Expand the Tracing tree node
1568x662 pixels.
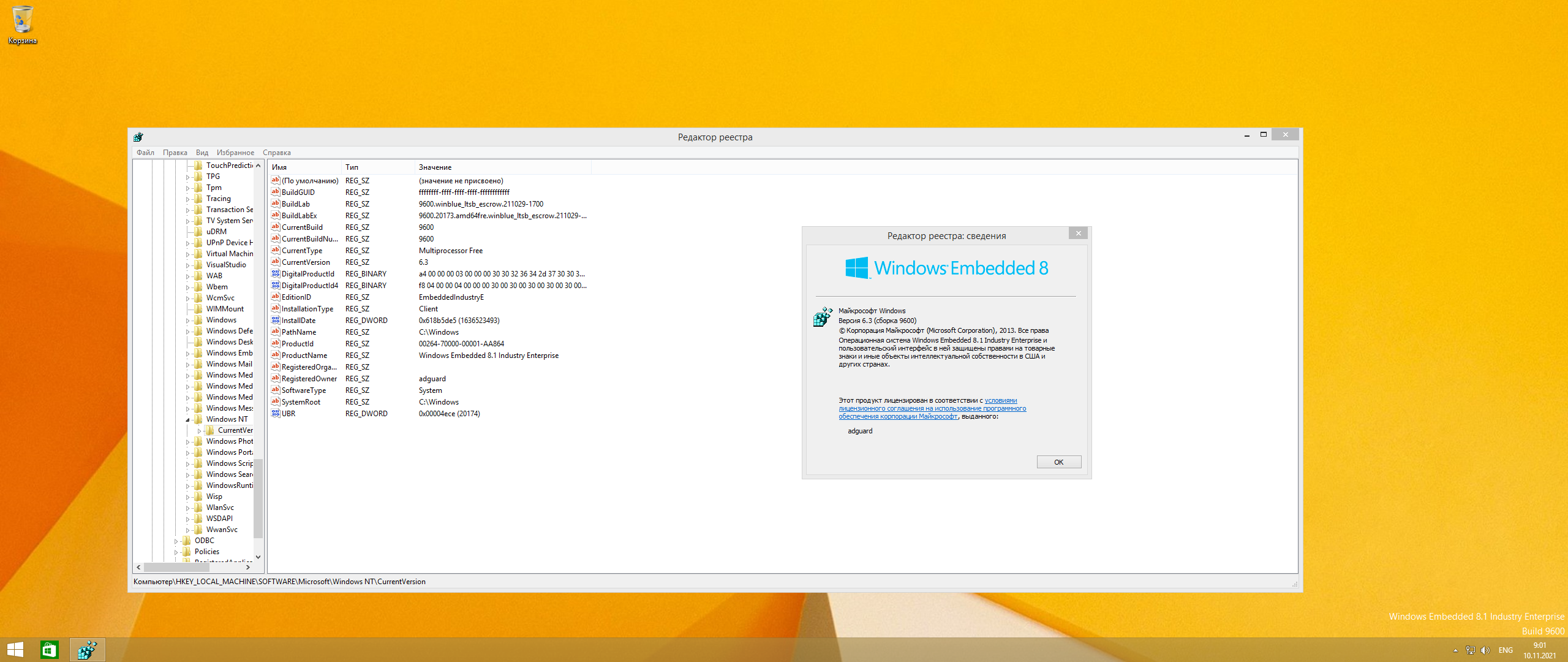[x=187, y=199]
